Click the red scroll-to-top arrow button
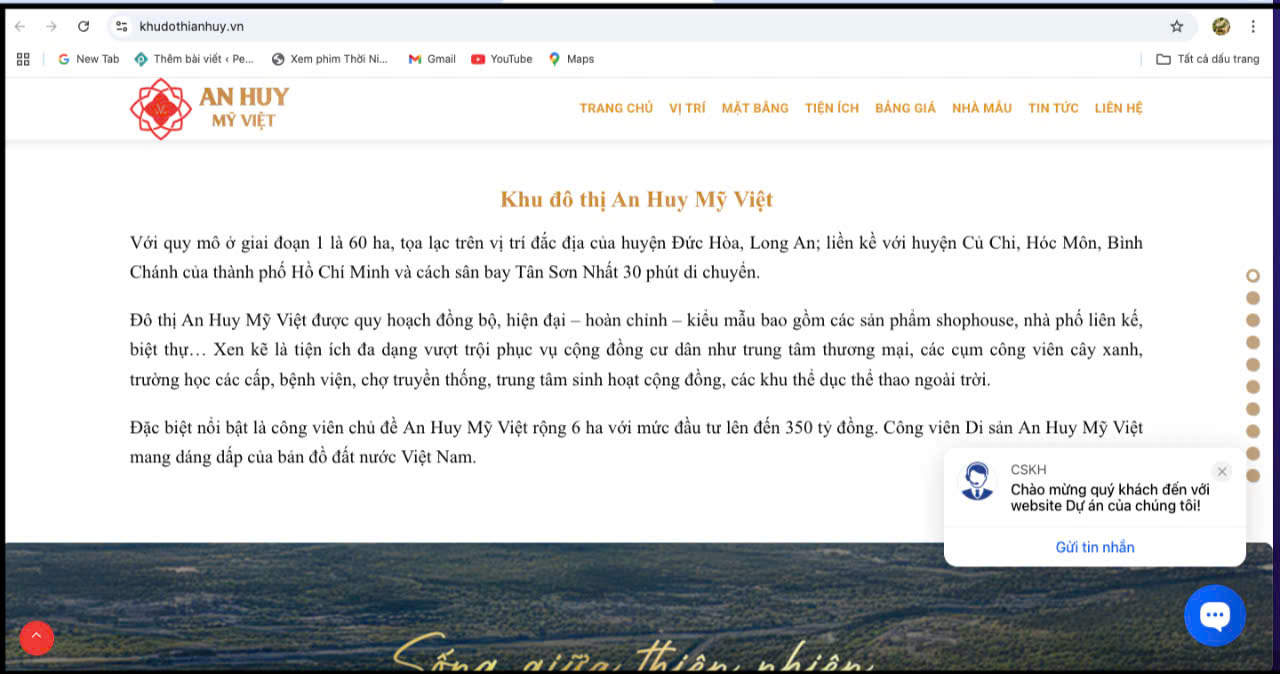 (x=37, y=637)
